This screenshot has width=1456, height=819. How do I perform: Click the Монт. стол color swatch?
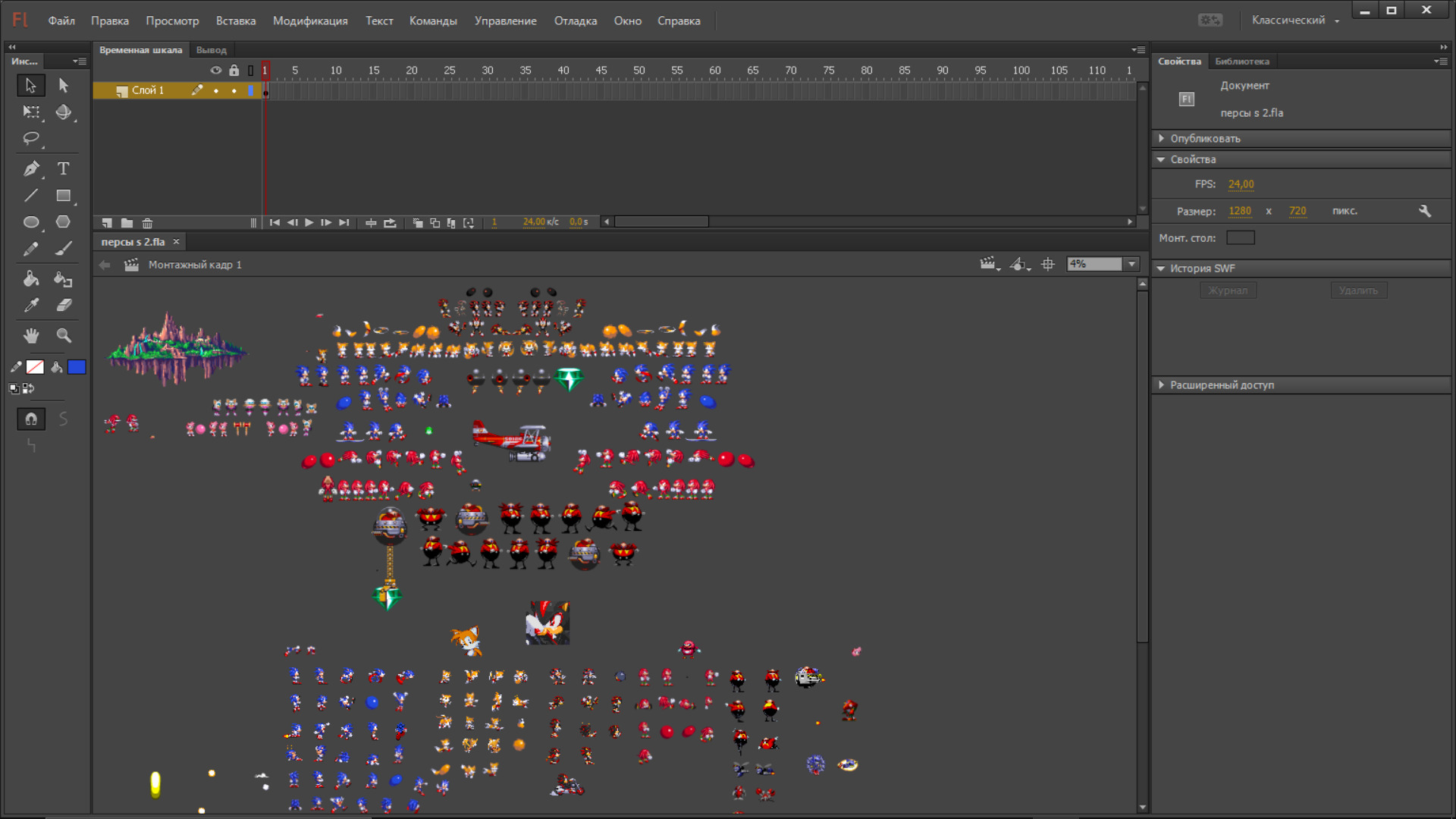tap(1241, 238)
